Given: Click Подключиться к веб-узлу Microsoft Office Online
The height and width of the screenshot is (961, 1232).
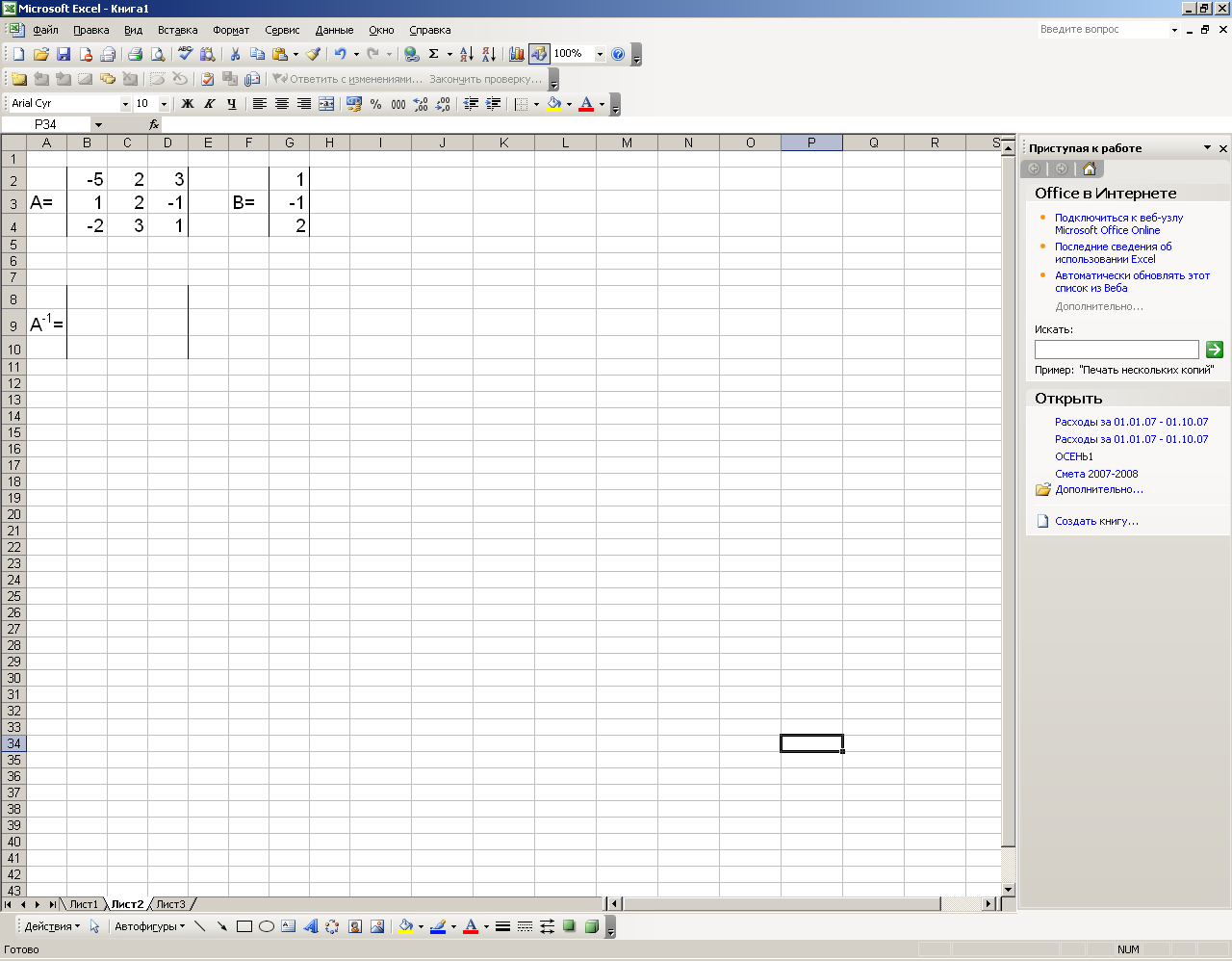Looking at the screenshot, I should (x=1118, y=224).
